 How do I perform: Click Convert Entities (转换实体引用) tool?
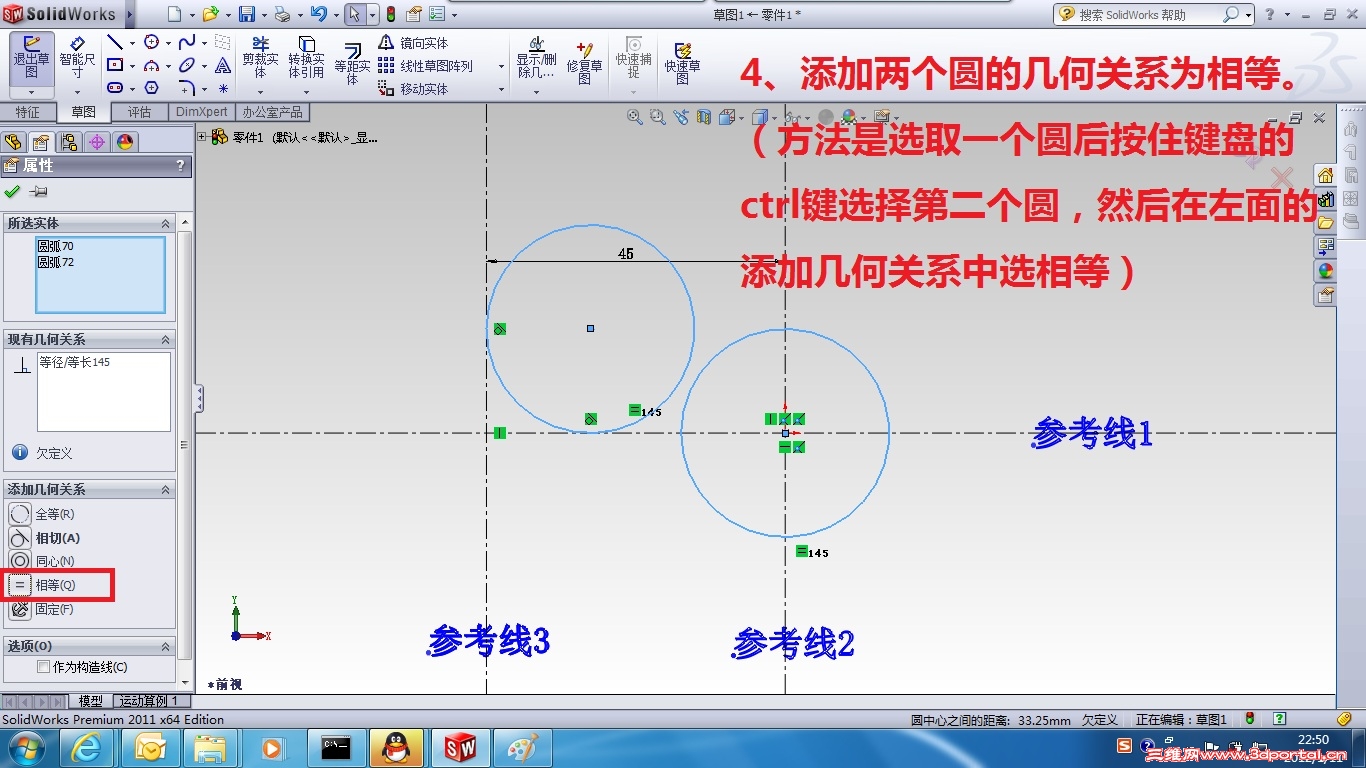306,58
